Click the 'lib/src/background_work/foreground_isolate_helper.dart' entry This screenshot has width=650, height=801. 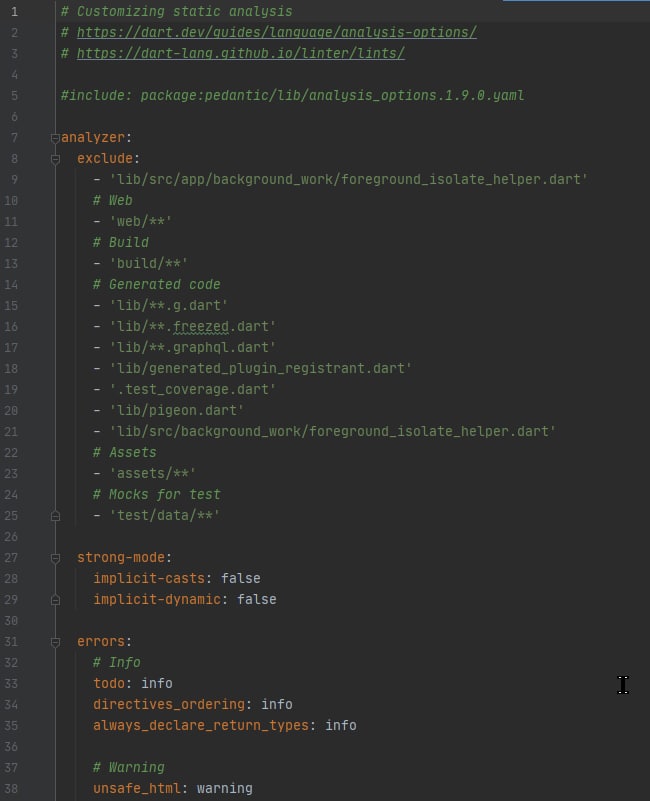pos(332,432)
